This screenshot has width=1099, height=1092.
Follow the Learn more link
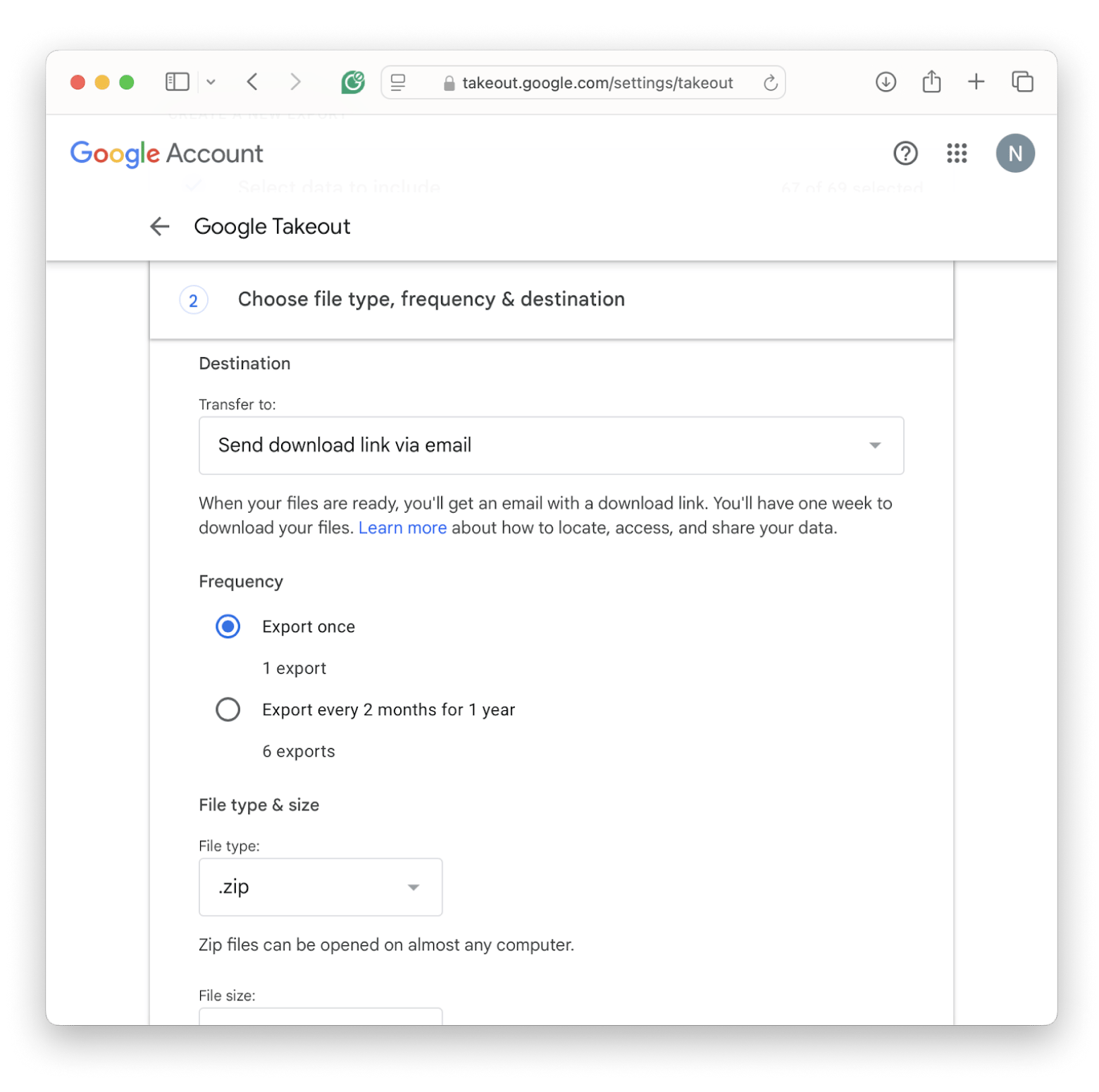pyautogui.click(x=402, y=528)
